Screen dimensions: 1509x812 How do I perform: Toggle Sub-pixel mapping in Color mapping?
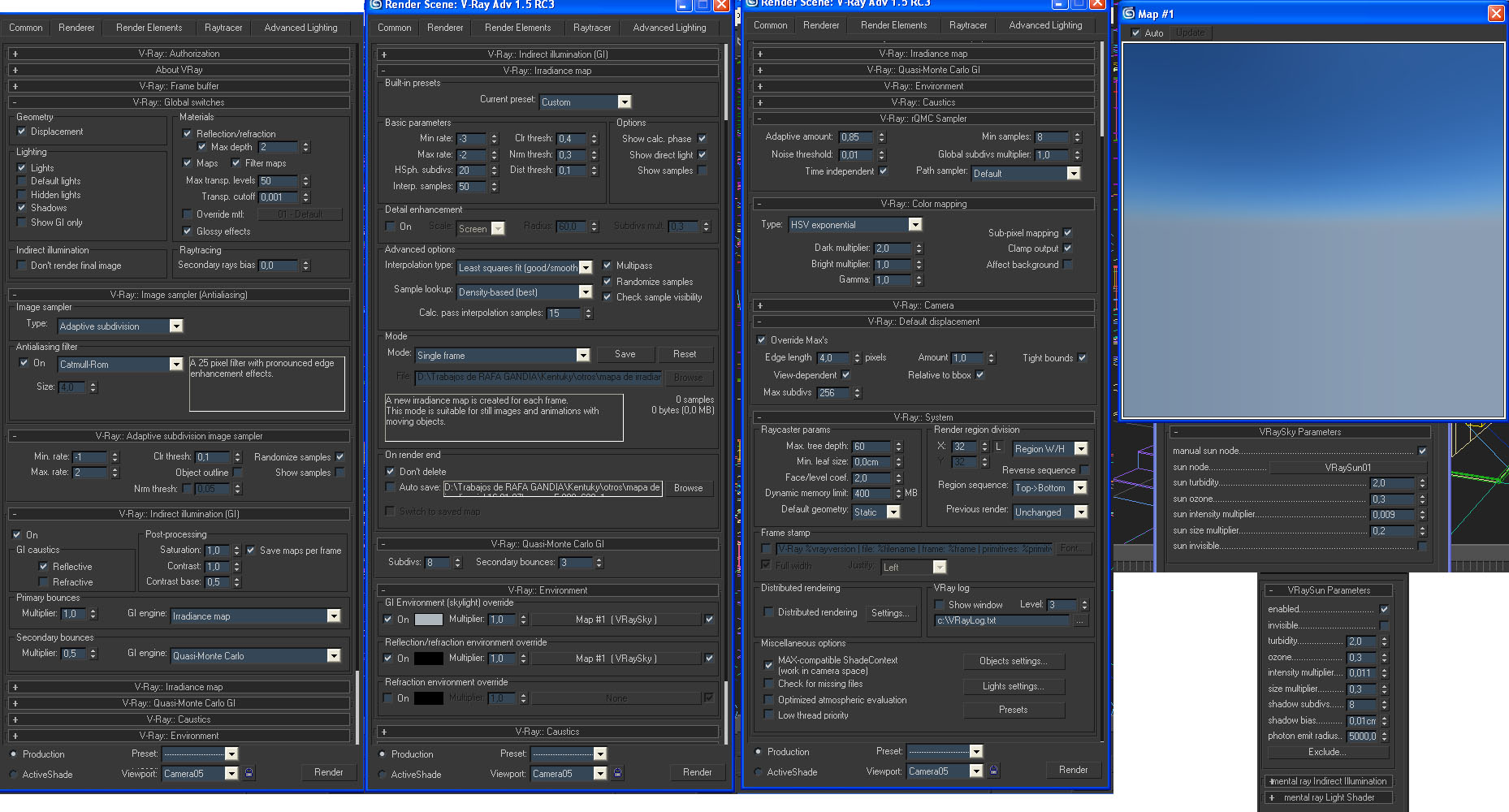(1067, 233)
